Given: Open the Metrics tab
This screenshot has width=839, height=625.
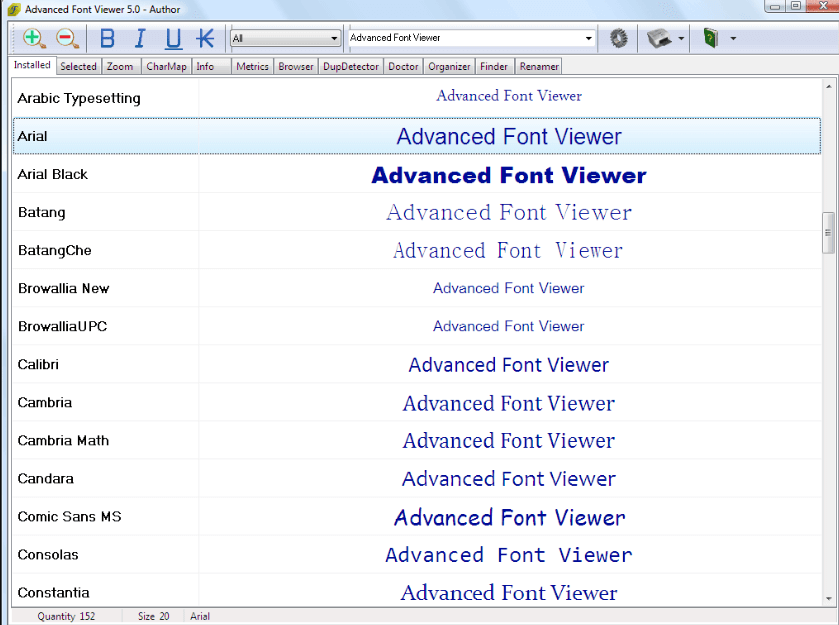Looking at the screenshot, I should pos(253,66).
